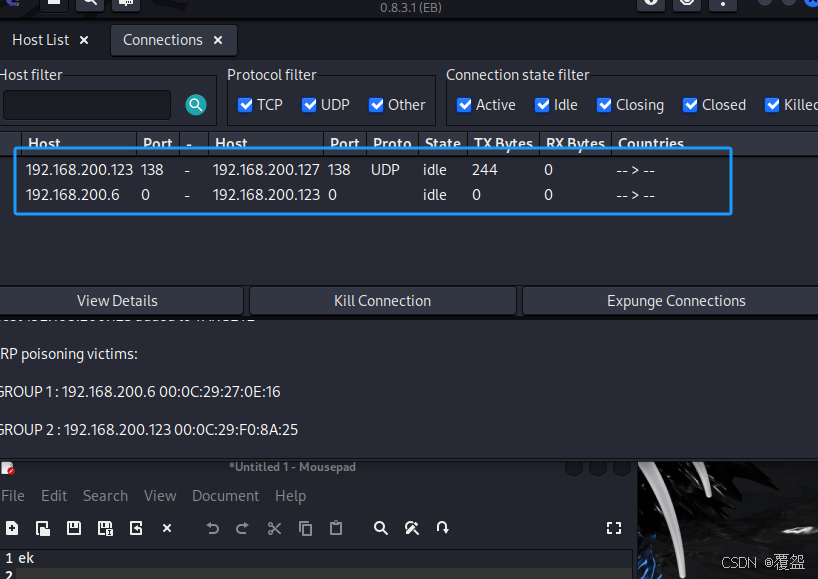Image resolution: width=818 pixels, height=579 pixels.
Task: Sort by the Proto column header
Action: pos(392,143)
